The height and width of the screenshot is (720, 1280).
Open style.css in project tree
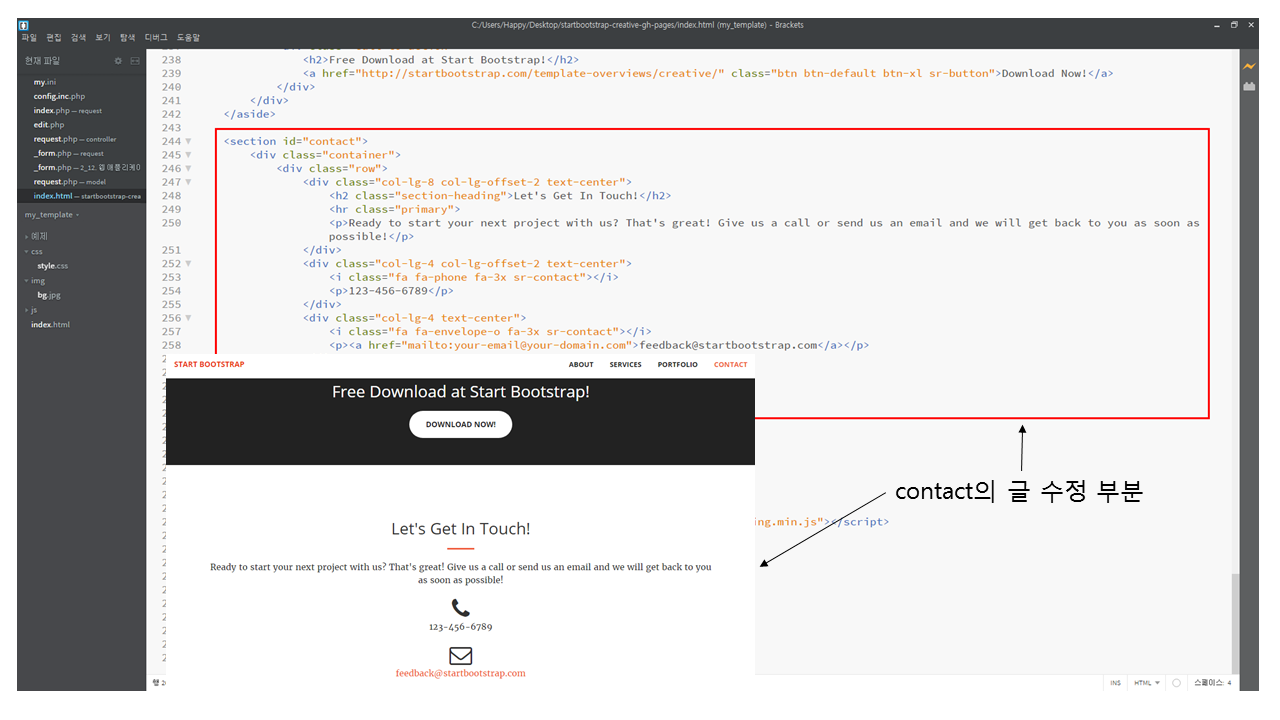(x=53, y=266)
